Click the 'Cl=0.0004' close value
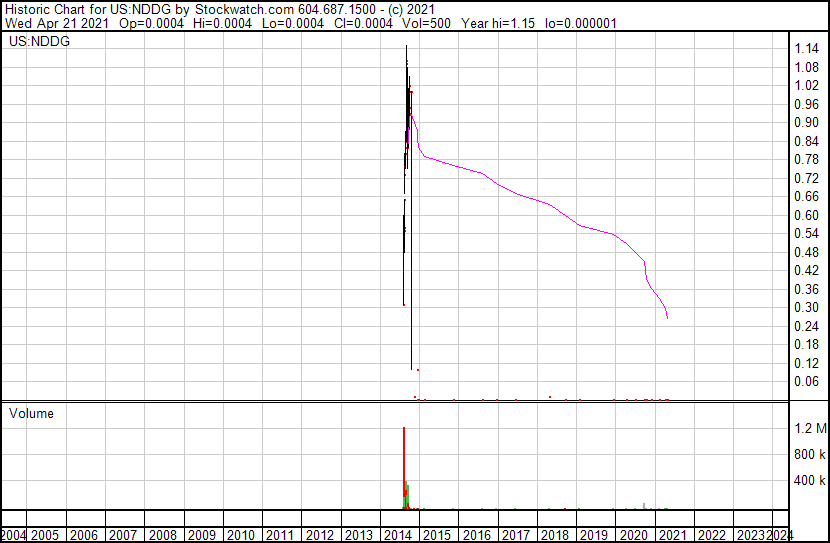 tap(363, 23)
